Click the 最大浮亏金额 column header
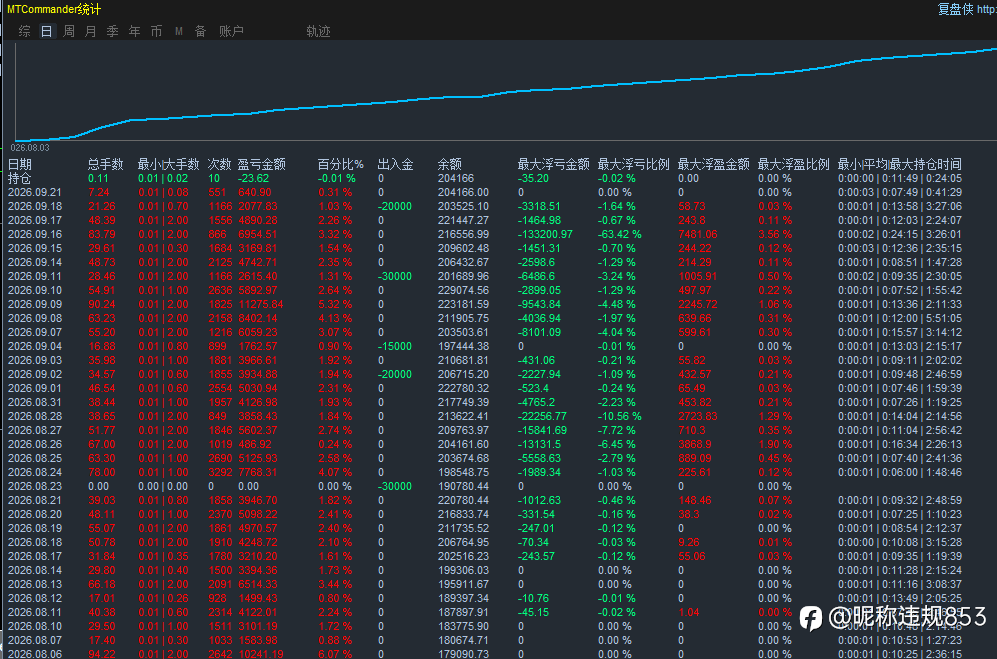Viewport: 997px width, 659px height. point(553,164)
